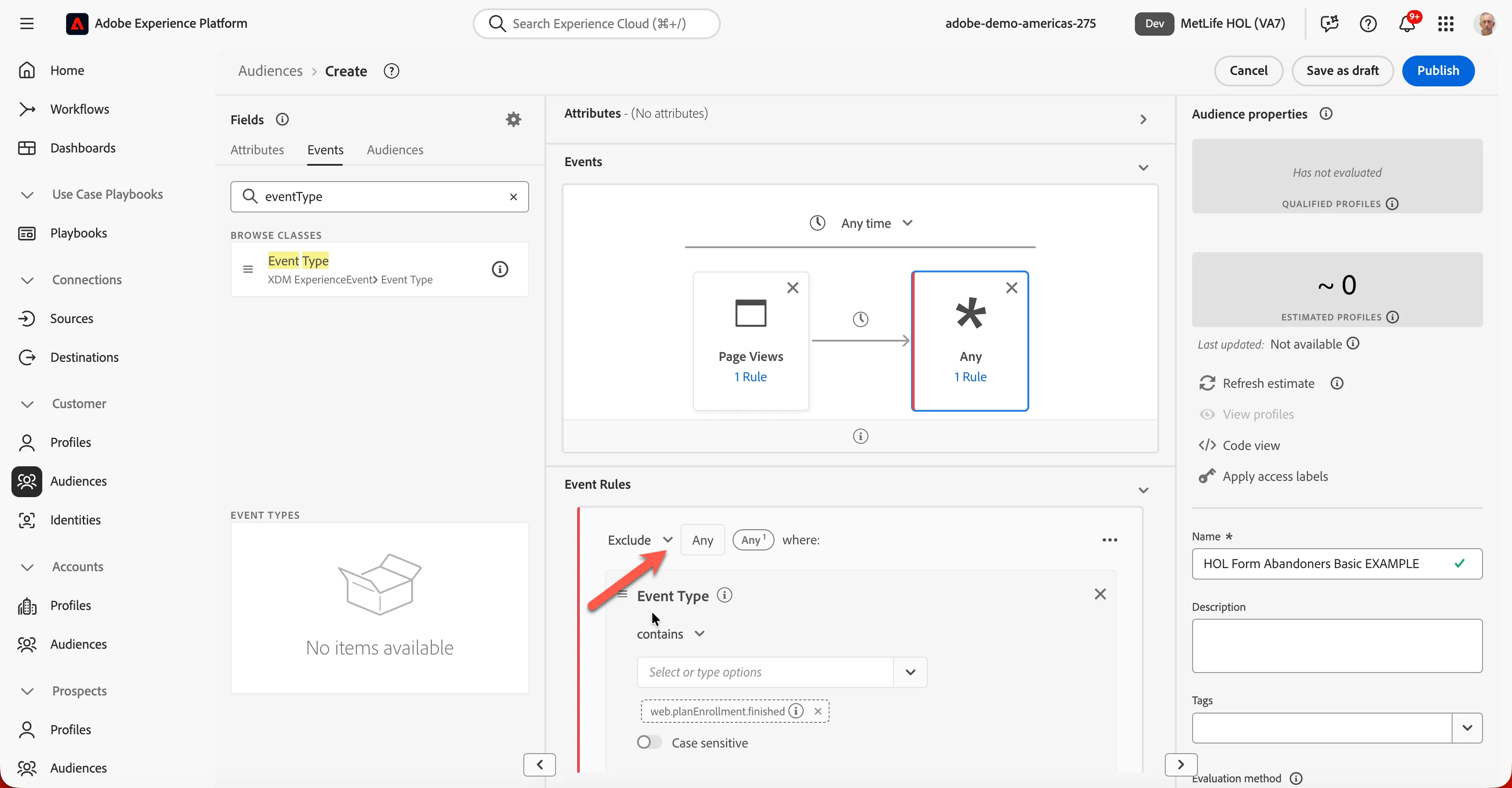This screenshot has height=788, width=1512.
Task: Collapse the Prospects nav group
Action: (27, 691)
